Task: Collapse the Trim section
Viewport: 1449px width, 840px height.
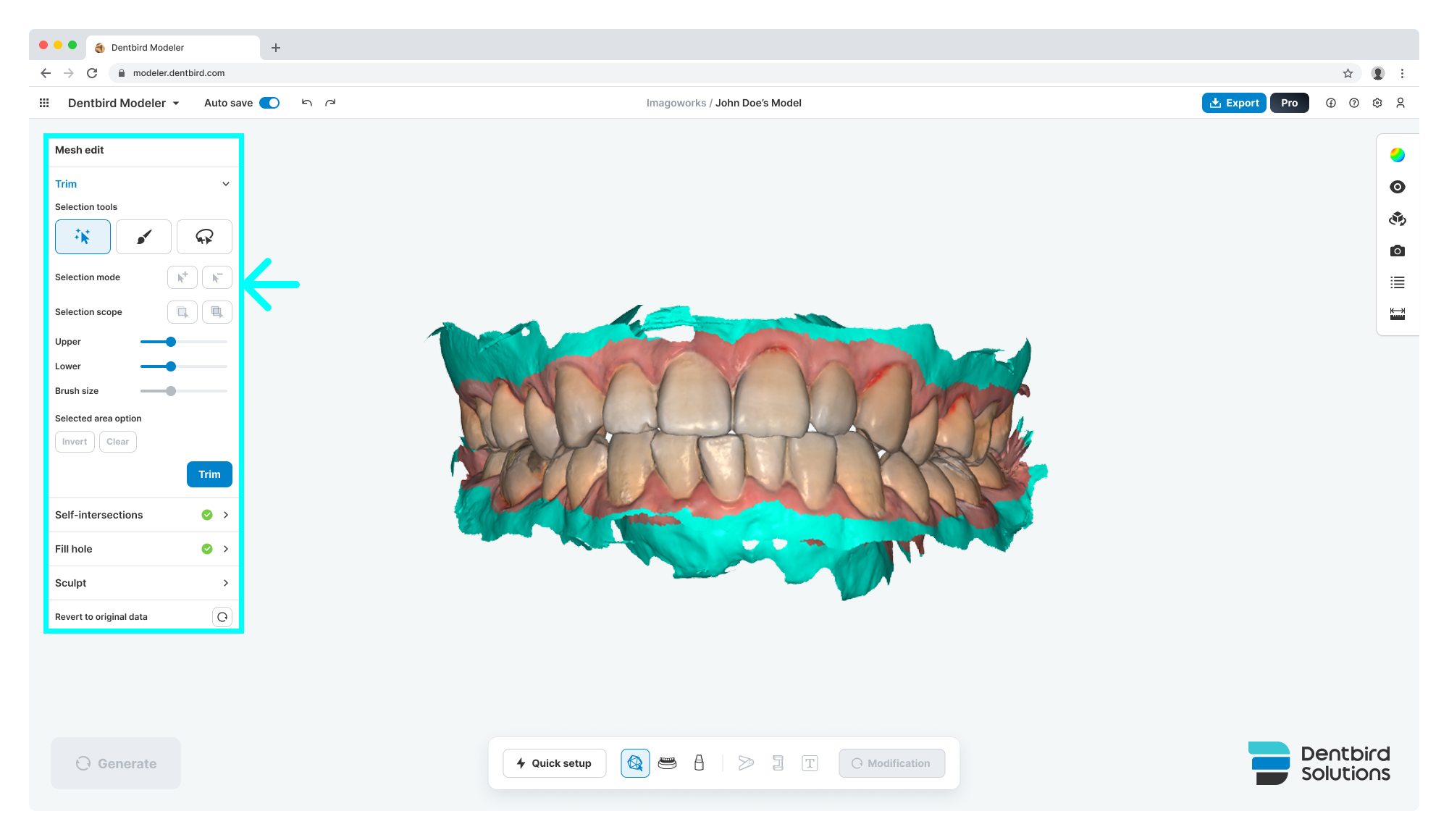Action: click(226, 184)
